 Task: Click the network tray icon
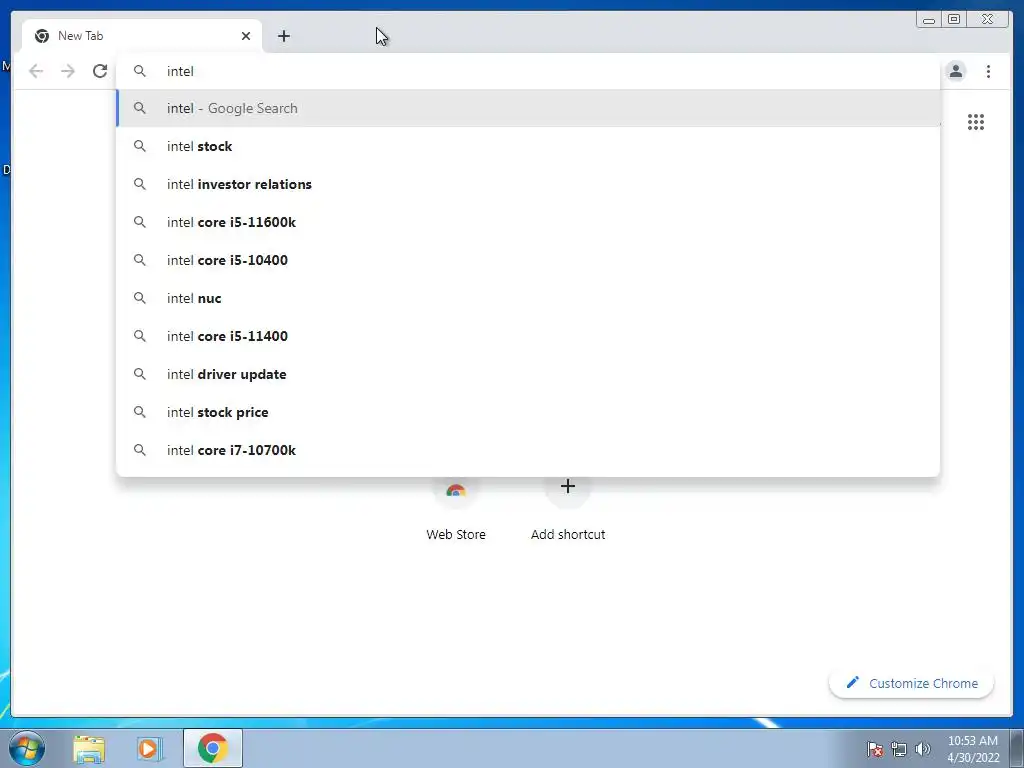pyautogui.click(x=899, y=749)
